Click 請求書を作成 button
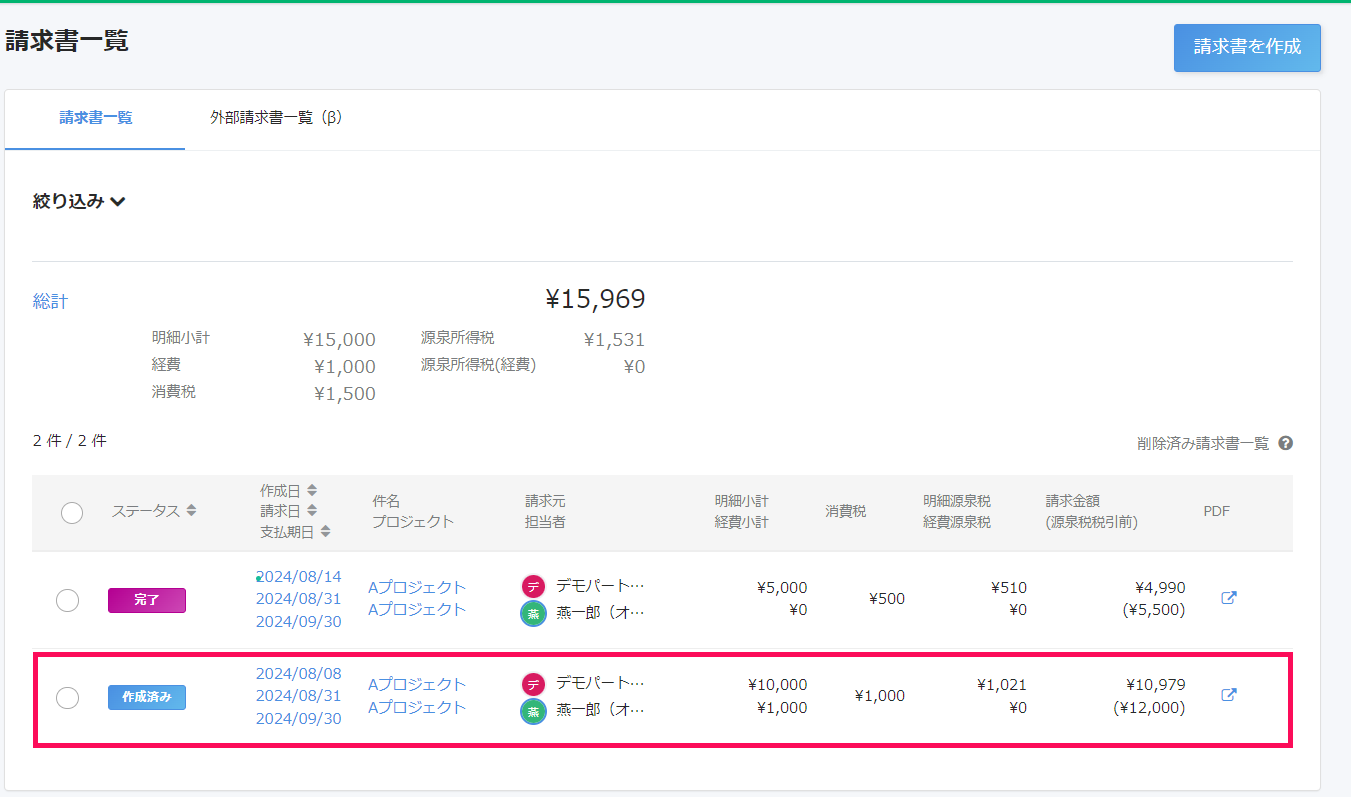The width and height of the screenshot is (1351, 797). point(1247,47)
